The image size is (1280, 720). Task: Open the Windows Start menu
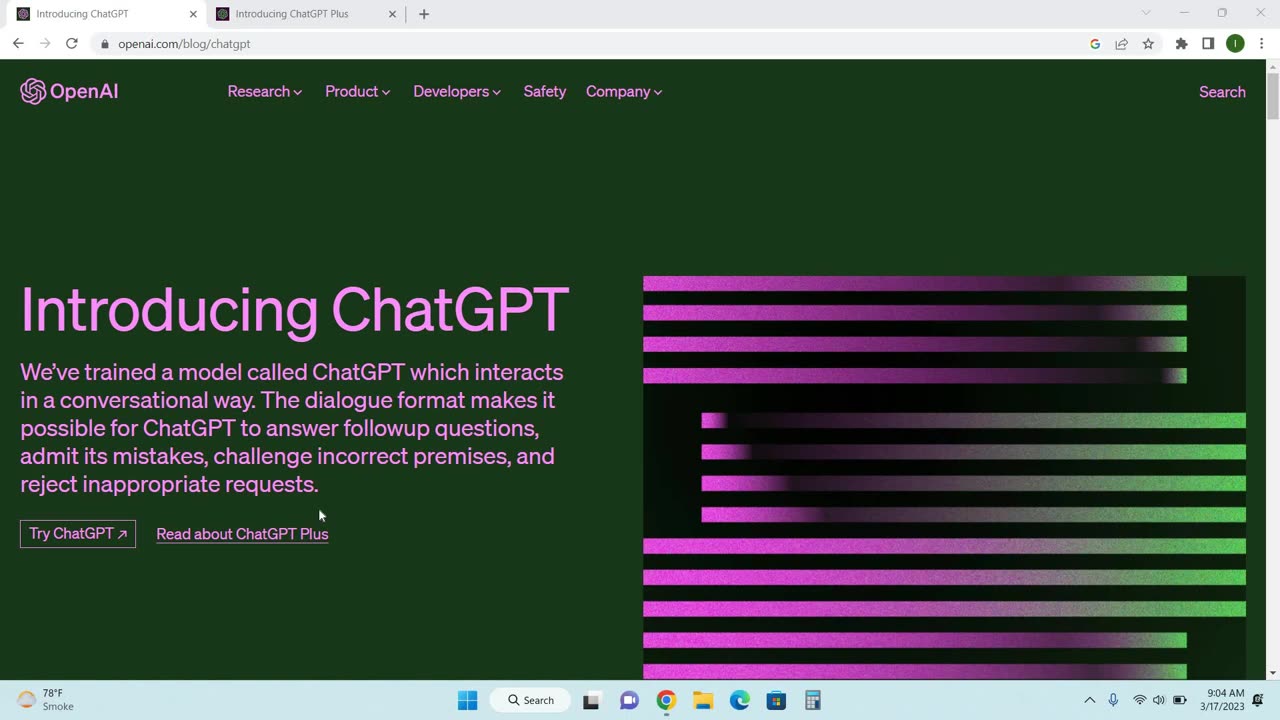coord(467,700)
